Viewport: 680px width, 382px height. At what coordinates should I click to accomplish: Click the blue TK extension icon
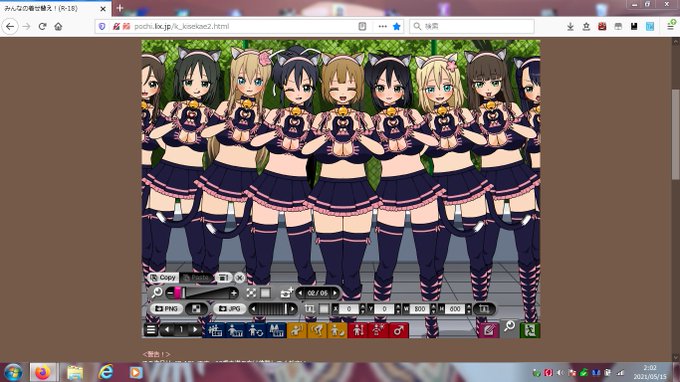(650, 26)
